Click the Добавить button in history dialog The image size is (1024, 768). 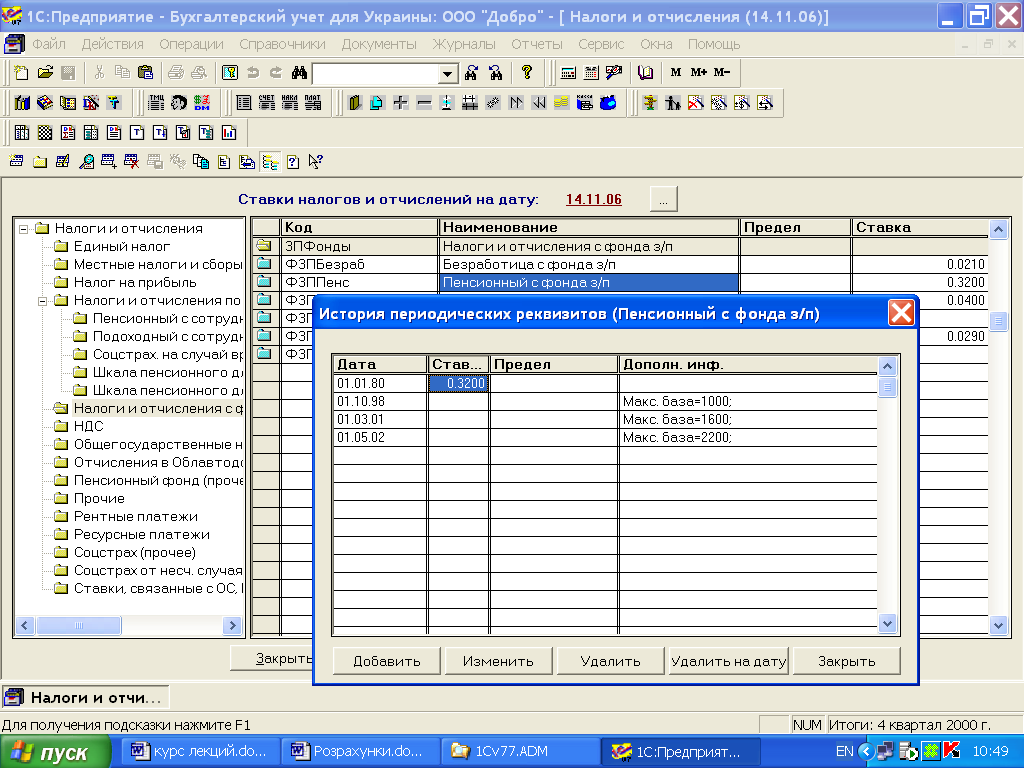(386, 661)
